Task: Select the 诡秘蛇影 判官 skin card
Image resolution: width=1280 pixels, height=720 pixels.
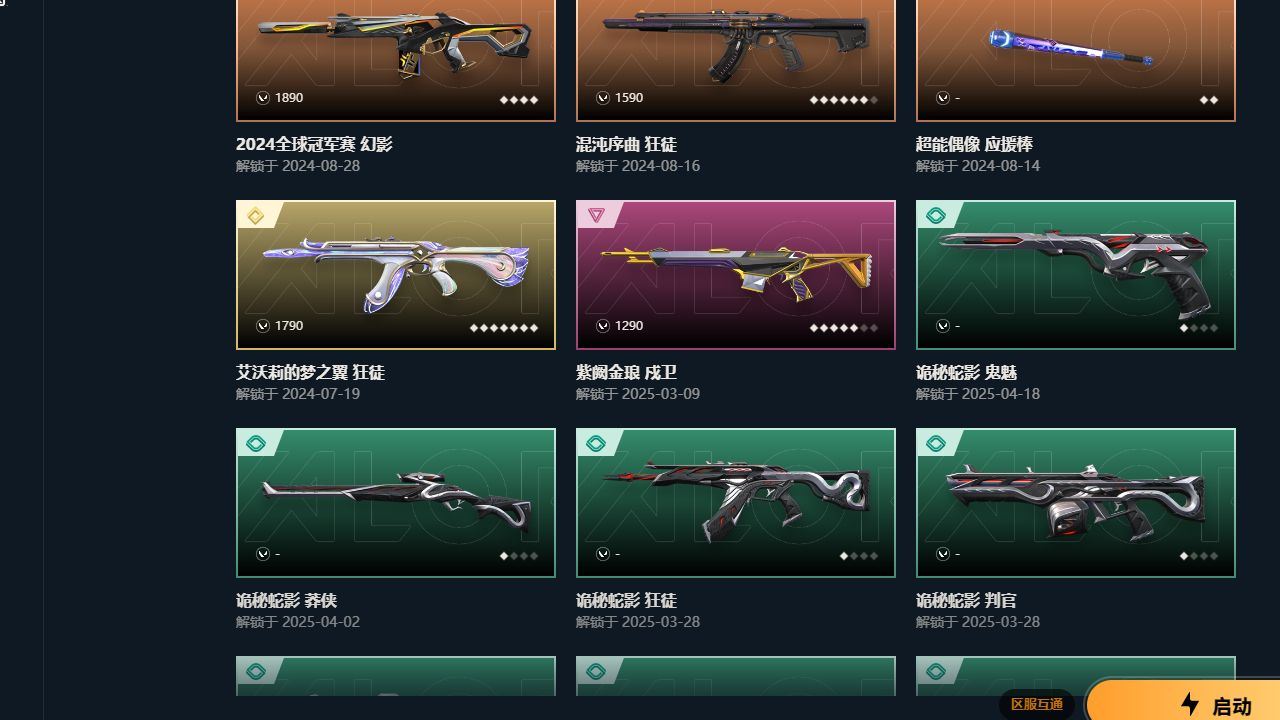Action: tap(1076, 503)
